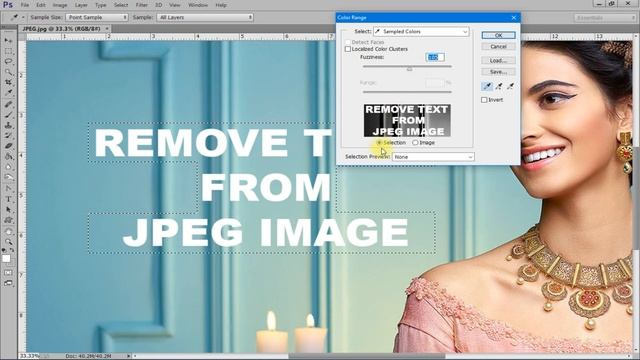640x360 pixels.
Task: Open the Select menu
Action: pos(121,5)
